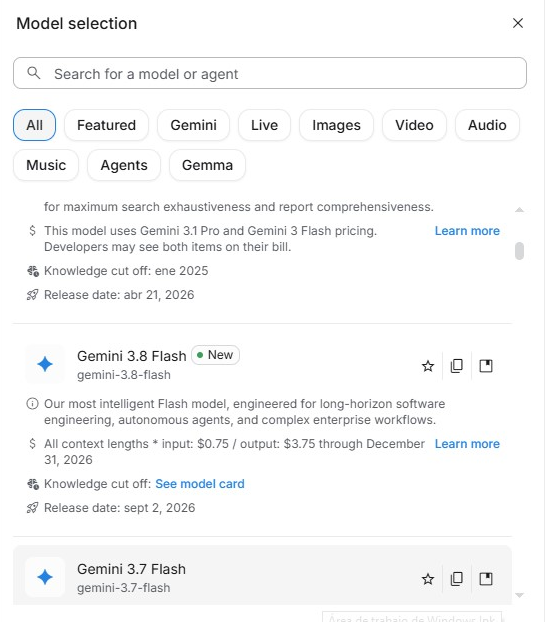Show Audio models
Image resolution: width=545 pixels, height=622 pixels.
click(487, 125)
